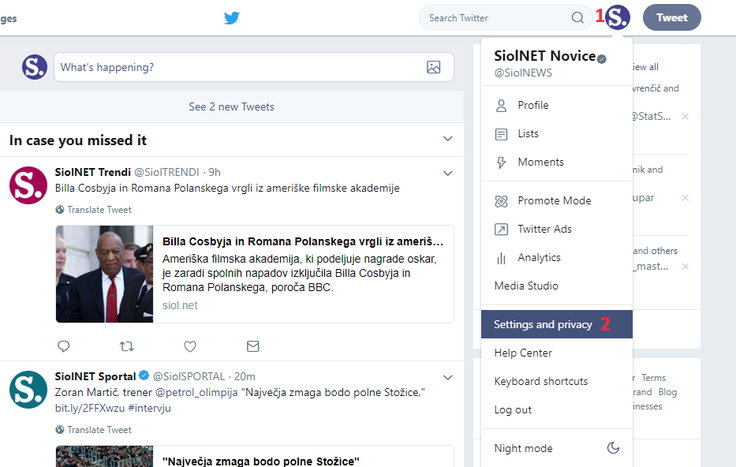Image resolution: width=736 pixels, height=467 pixels.
Task: Click the @SiolNEWS handle in menu
Action: 523,73
